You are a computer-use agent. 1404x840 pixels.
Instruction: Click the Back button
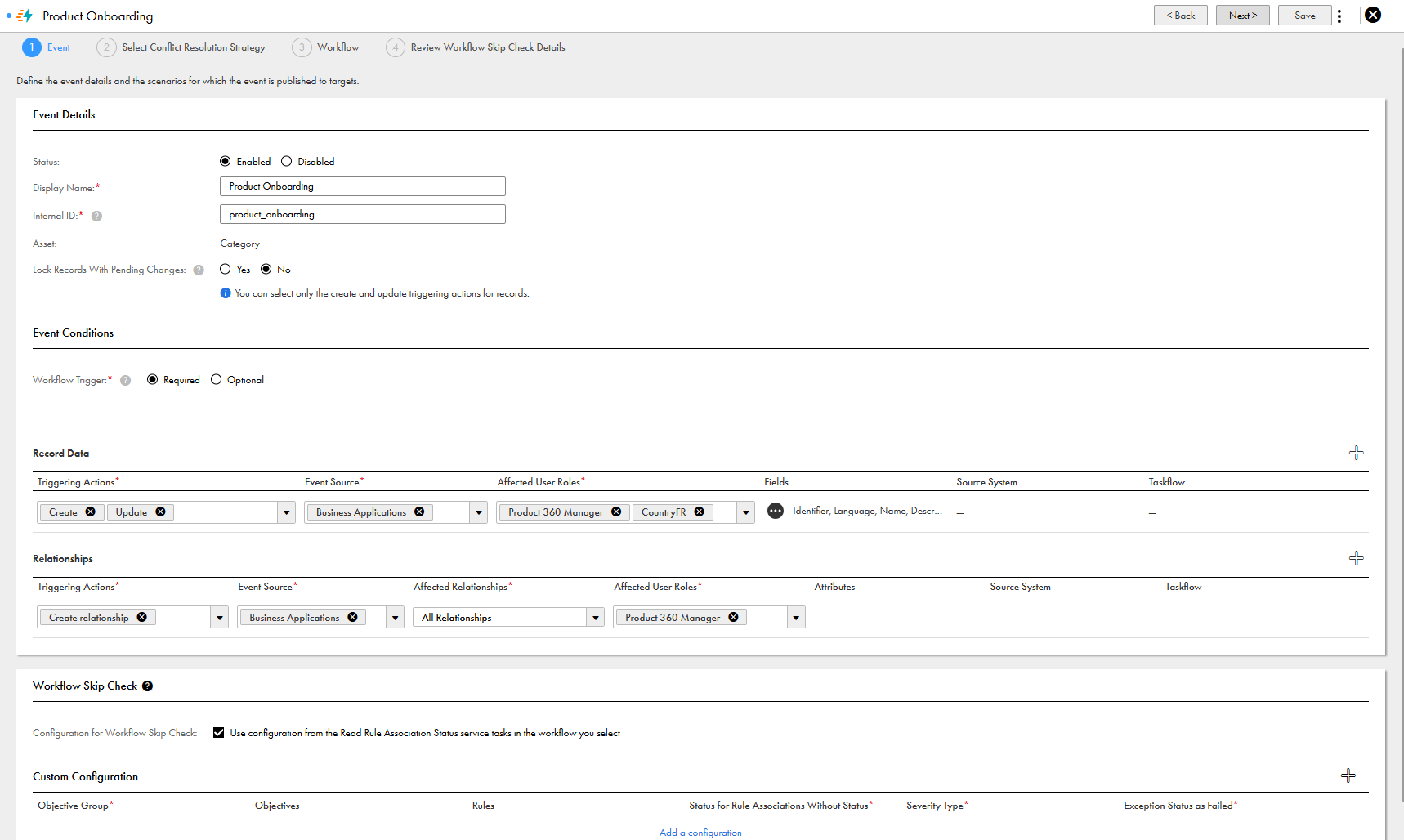1180,16
